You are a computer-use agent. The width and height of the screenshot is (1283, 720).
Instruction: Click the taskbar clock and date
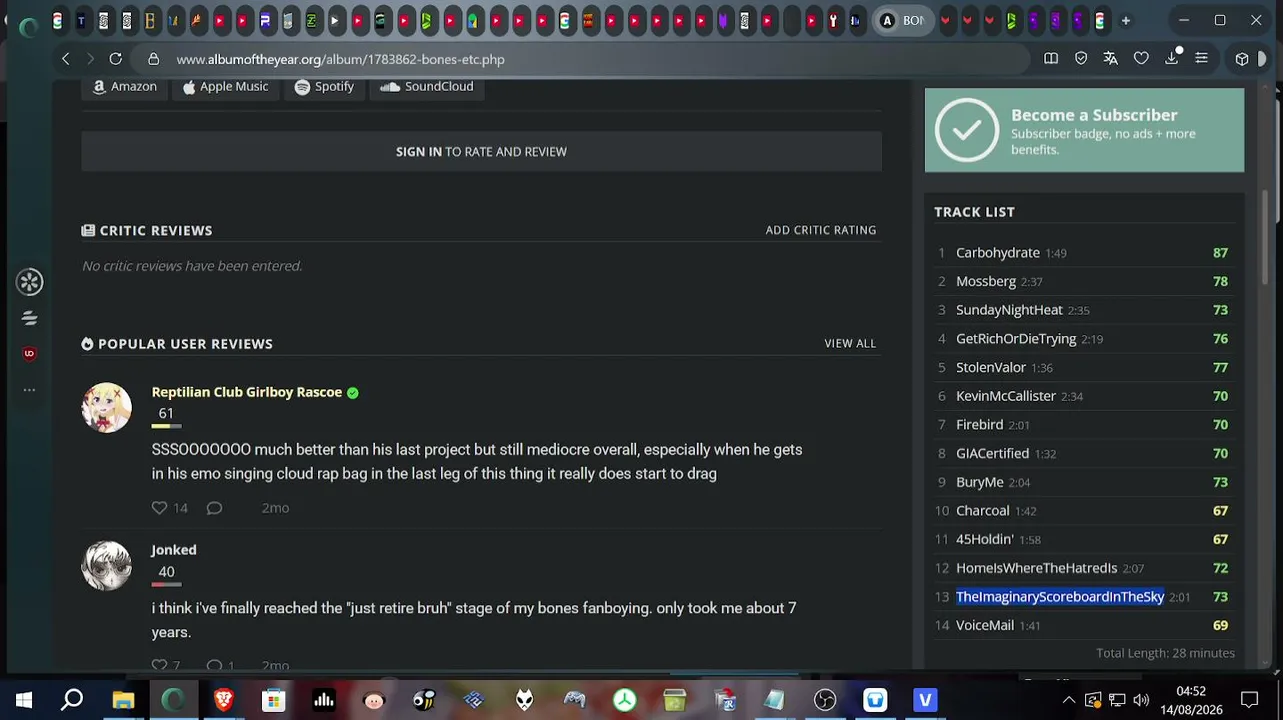1191,700
